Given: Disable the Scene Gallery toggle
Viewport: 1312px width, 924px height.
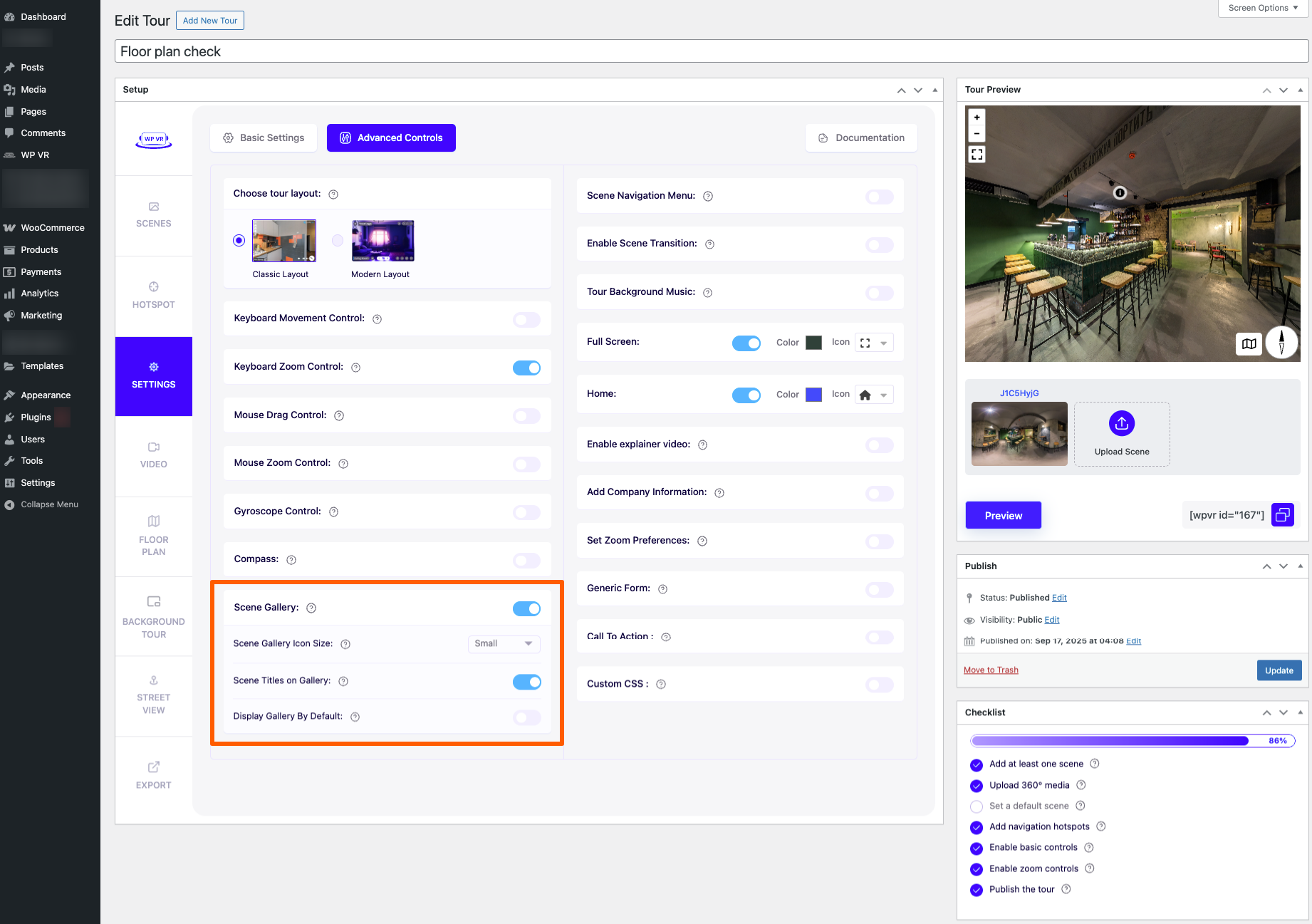Looking at the screenshot, I should [526, 608].
